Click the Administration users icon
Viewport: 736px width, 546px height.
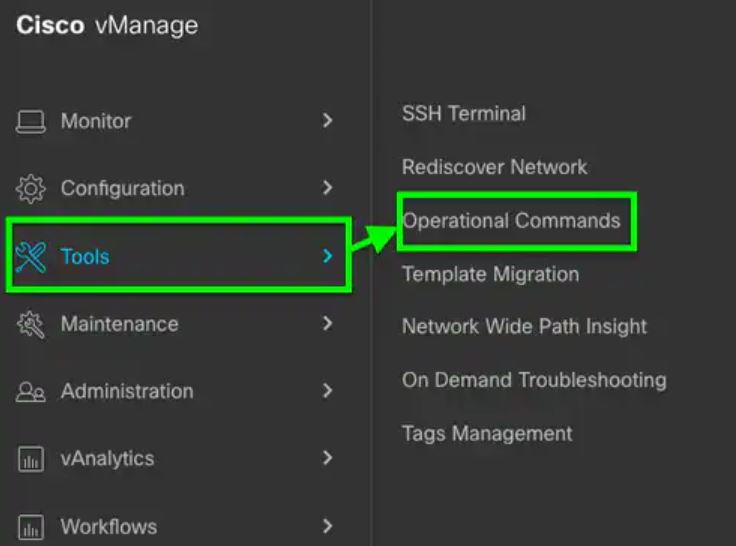31,392
